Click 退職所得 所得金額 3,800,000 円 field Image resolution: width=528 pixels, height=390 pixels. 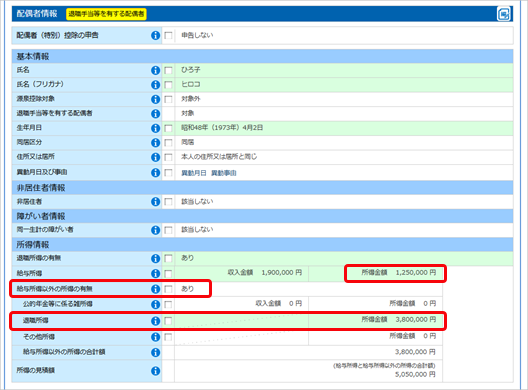375,320
